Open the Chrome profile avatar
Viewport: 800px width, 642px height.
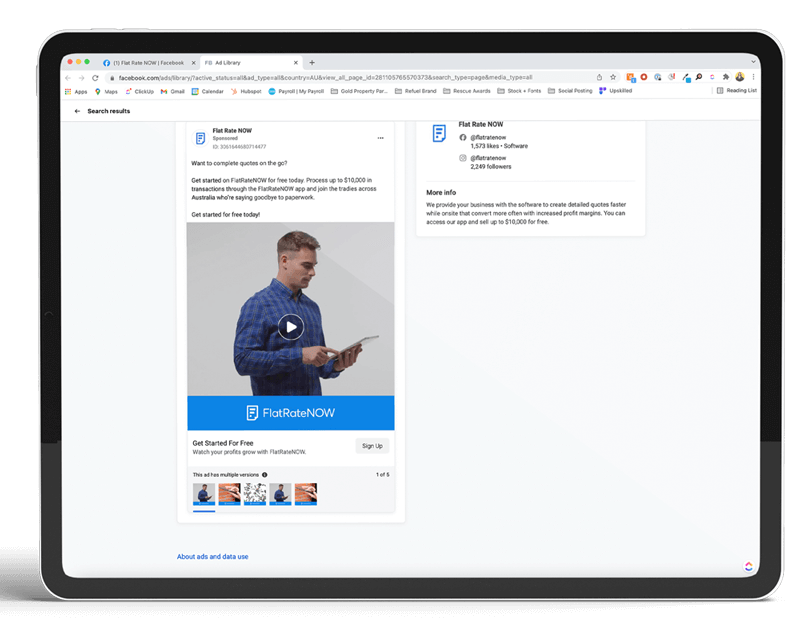[740, 77]
